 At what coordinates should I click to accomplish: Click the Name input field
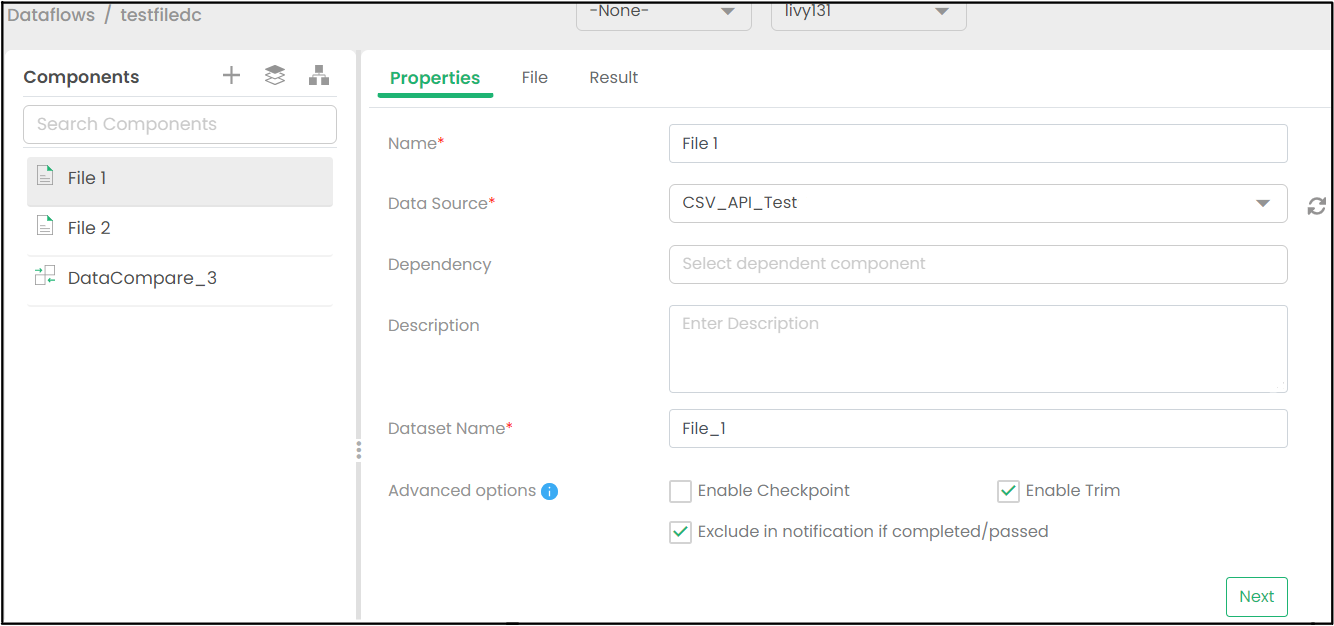978,143
